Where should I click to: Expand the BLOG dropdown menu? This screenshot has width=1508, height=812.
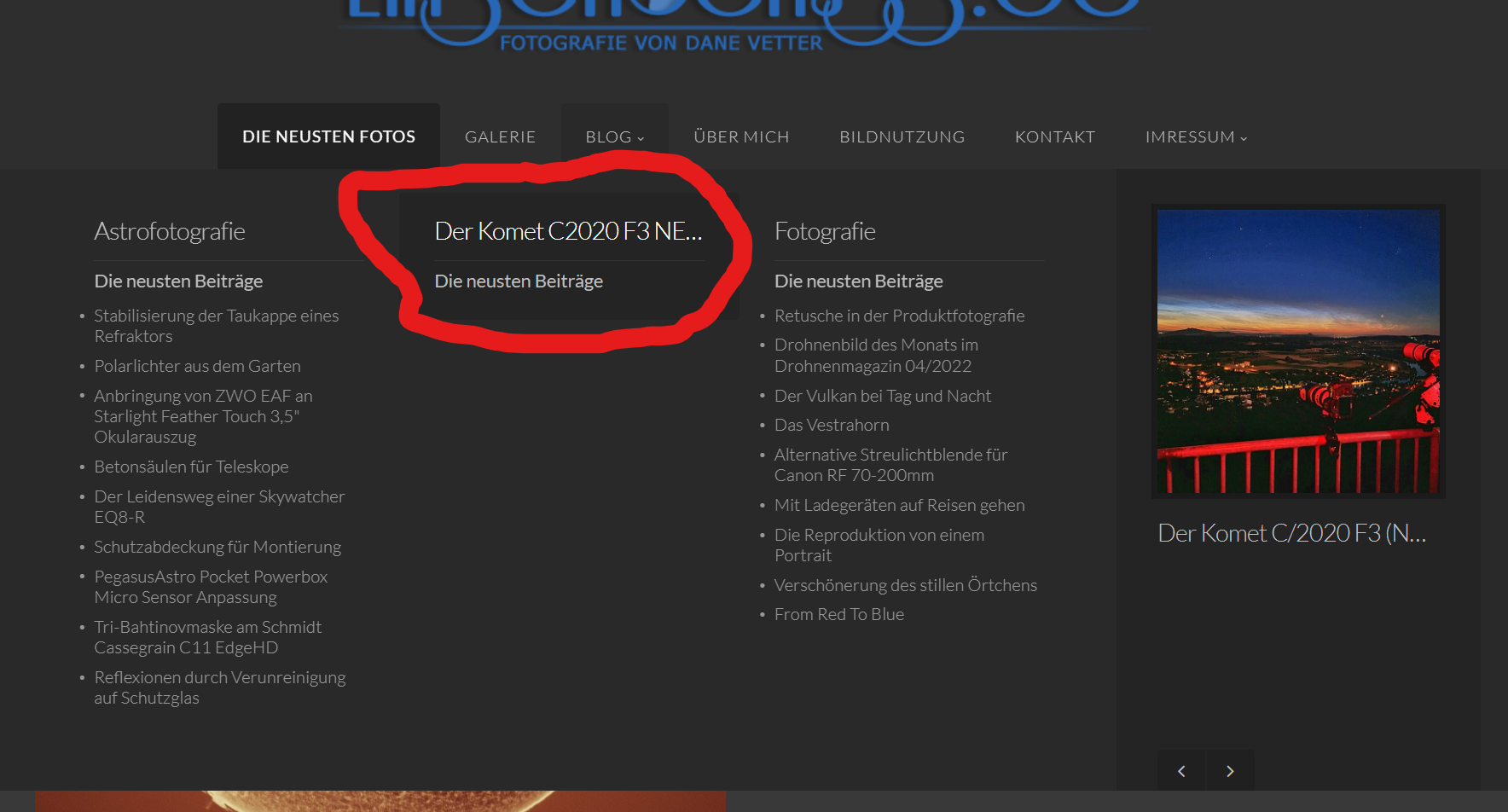[x=614, y=136]
